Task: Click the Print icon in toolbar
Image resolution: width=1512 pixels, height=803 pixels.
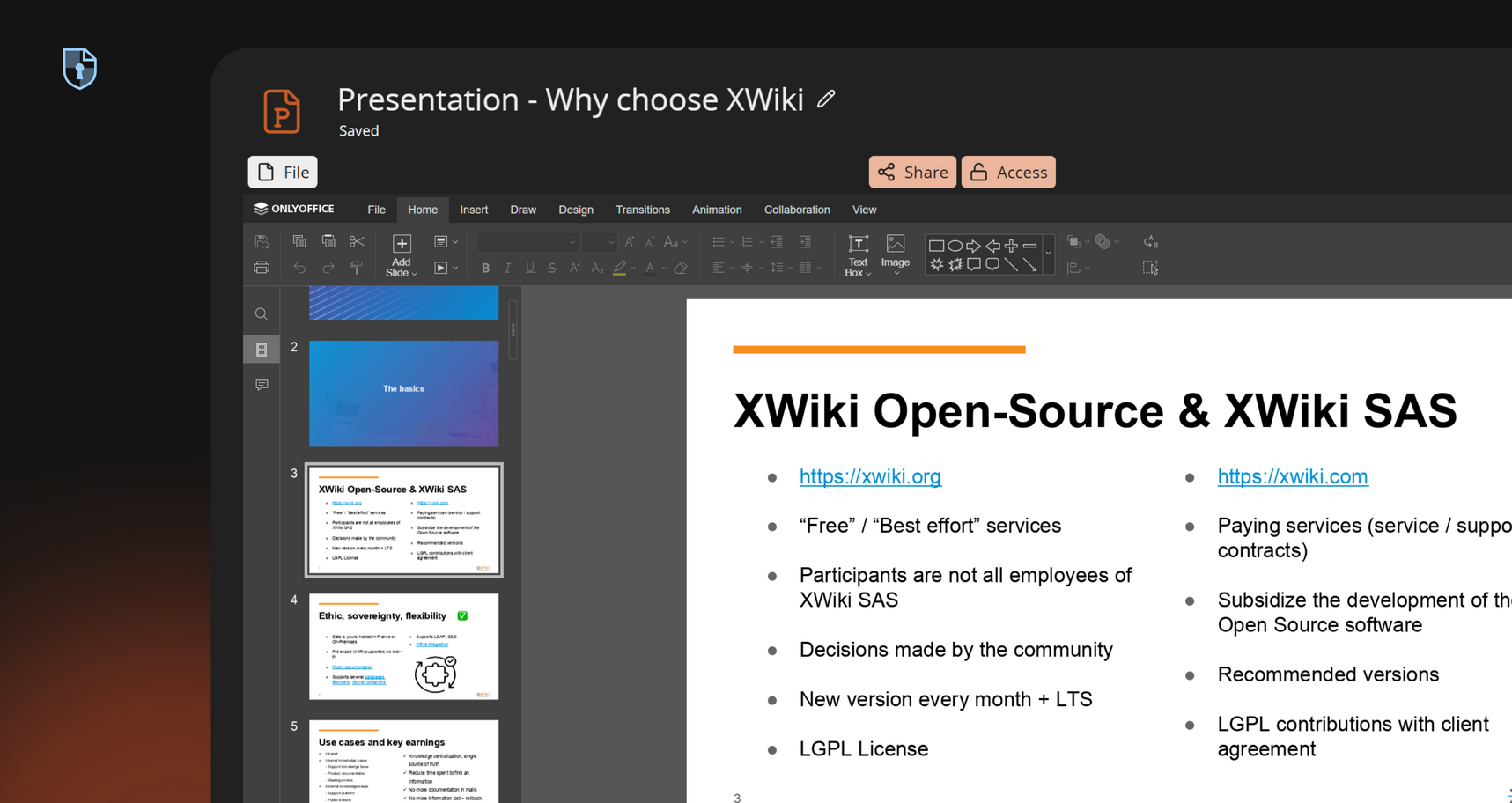Action: (262, 268)
